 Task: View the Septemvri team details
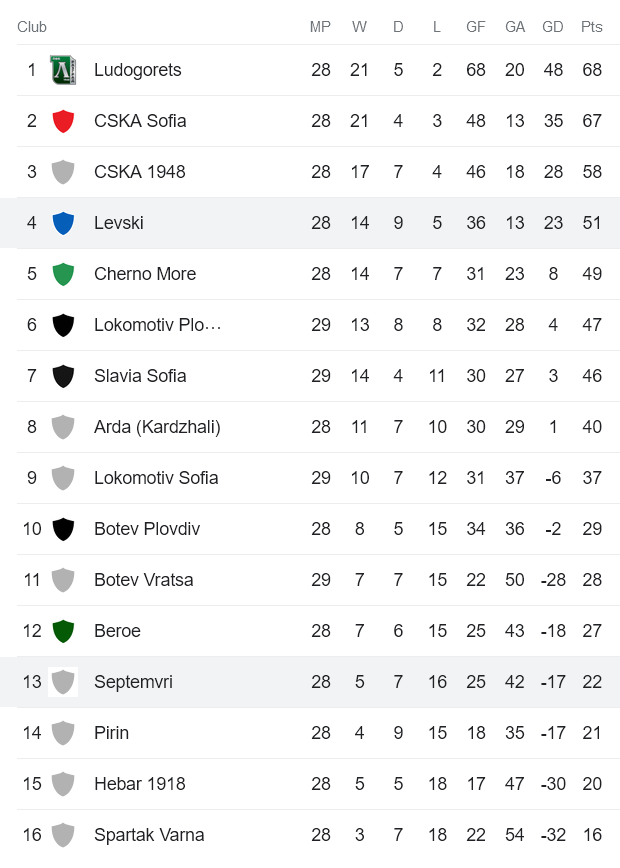133,682
